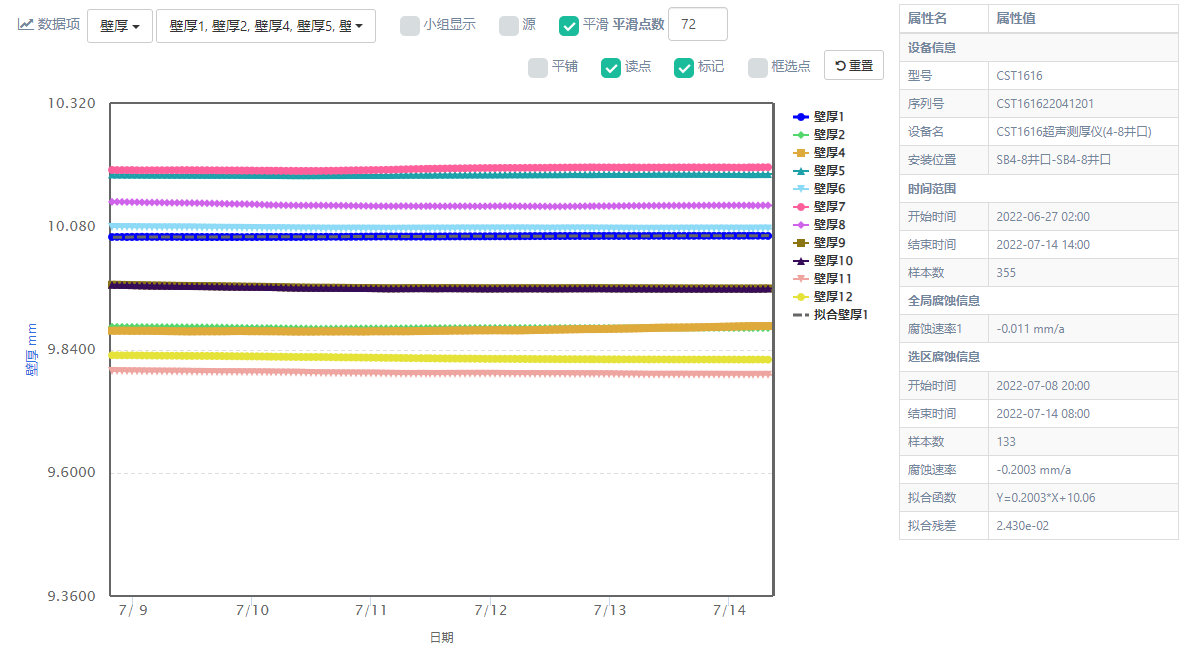The image size is (1201, 653).
Task: Click the 全局腐蚀信息 section header
Action: pos(1039,301)
